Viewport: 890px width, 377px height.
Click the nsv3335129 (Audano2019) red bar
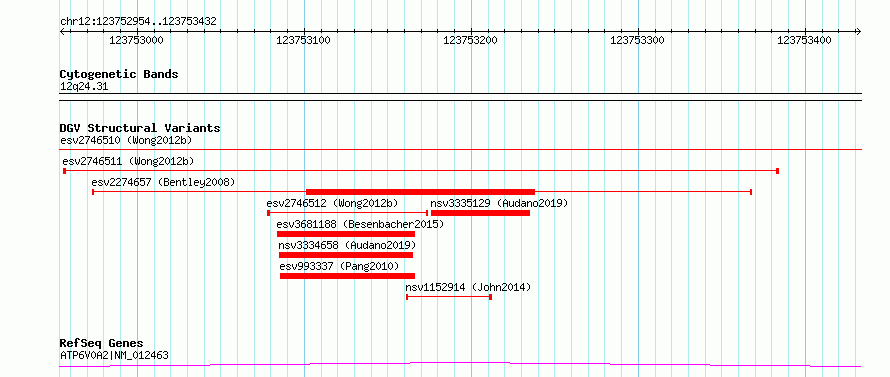(480, 213)
